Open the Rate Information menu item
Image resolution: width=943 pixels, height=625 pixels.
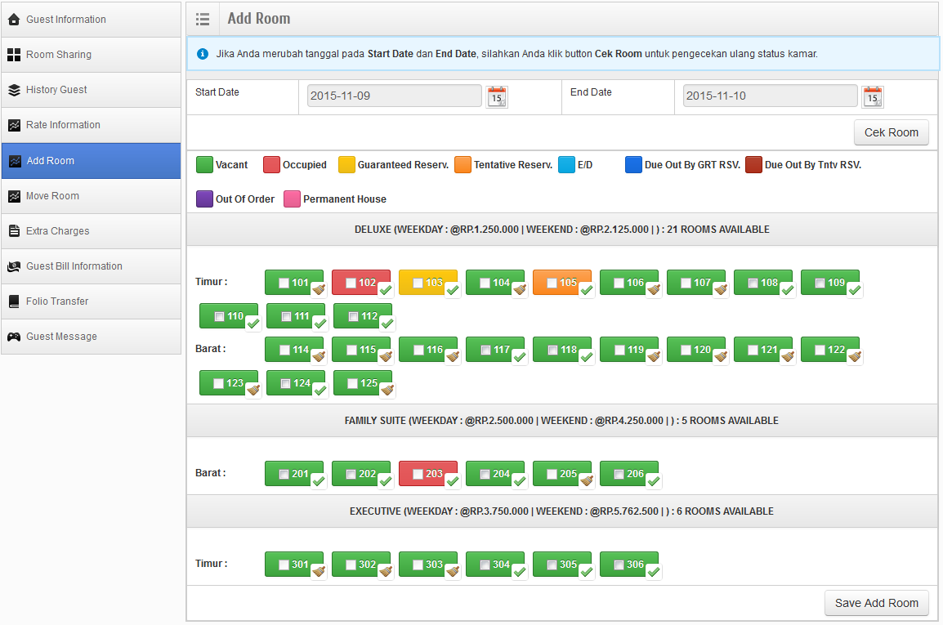point(63,125)
